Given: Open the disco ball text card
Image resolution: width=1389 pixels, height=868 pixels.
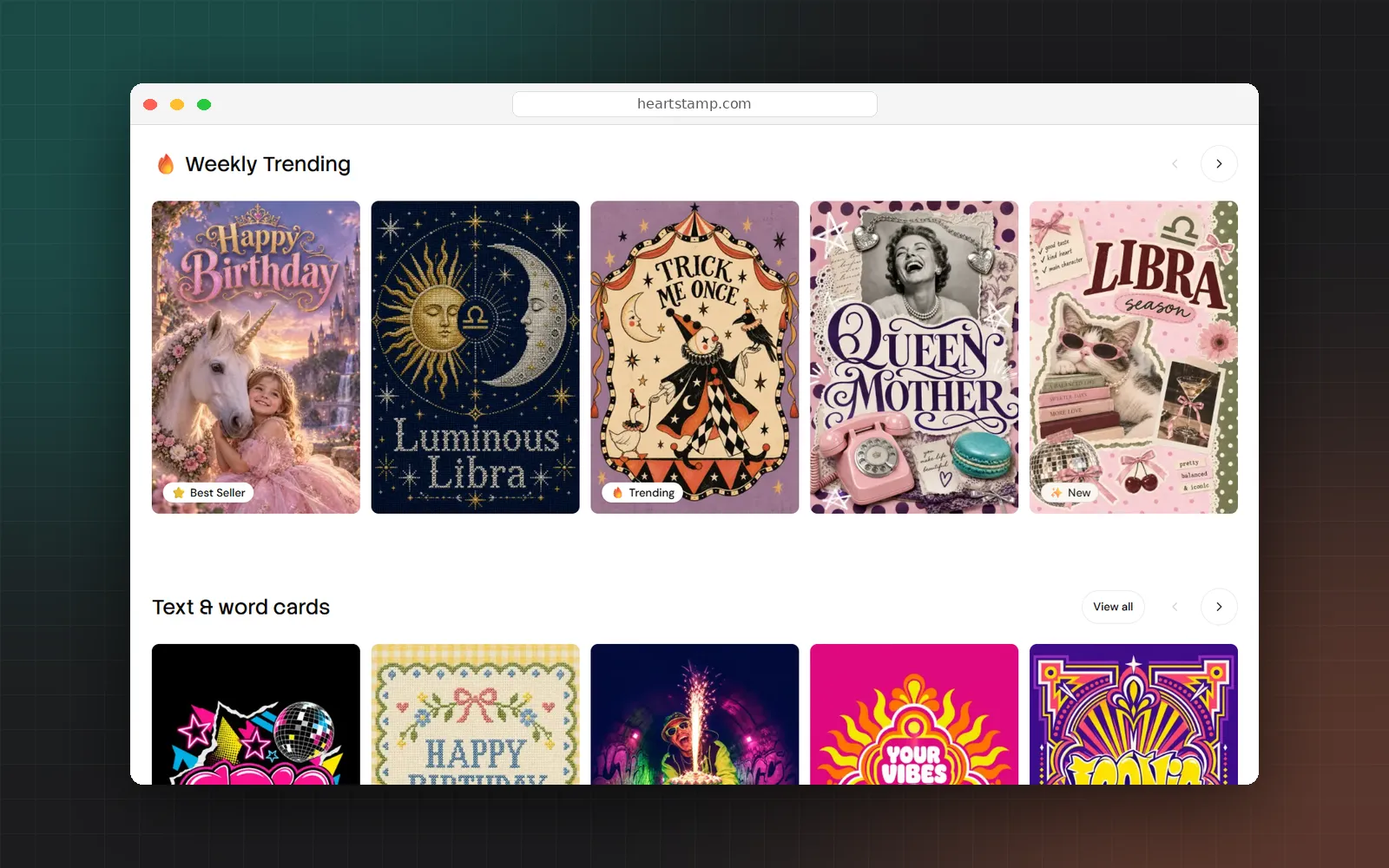Looking at the screenshot, I should 256,714.
